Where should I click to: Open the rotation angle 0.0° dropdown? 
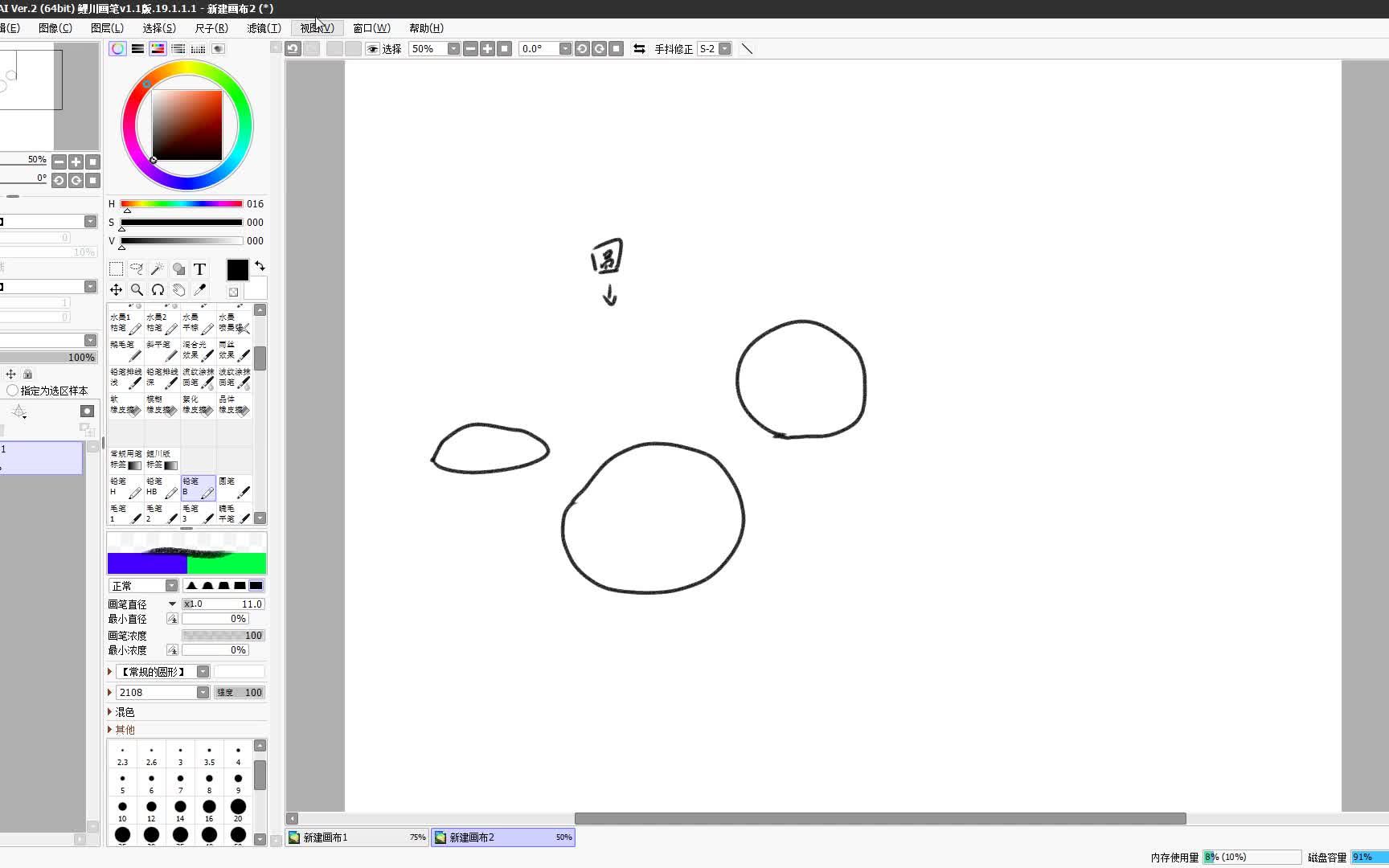565,49
